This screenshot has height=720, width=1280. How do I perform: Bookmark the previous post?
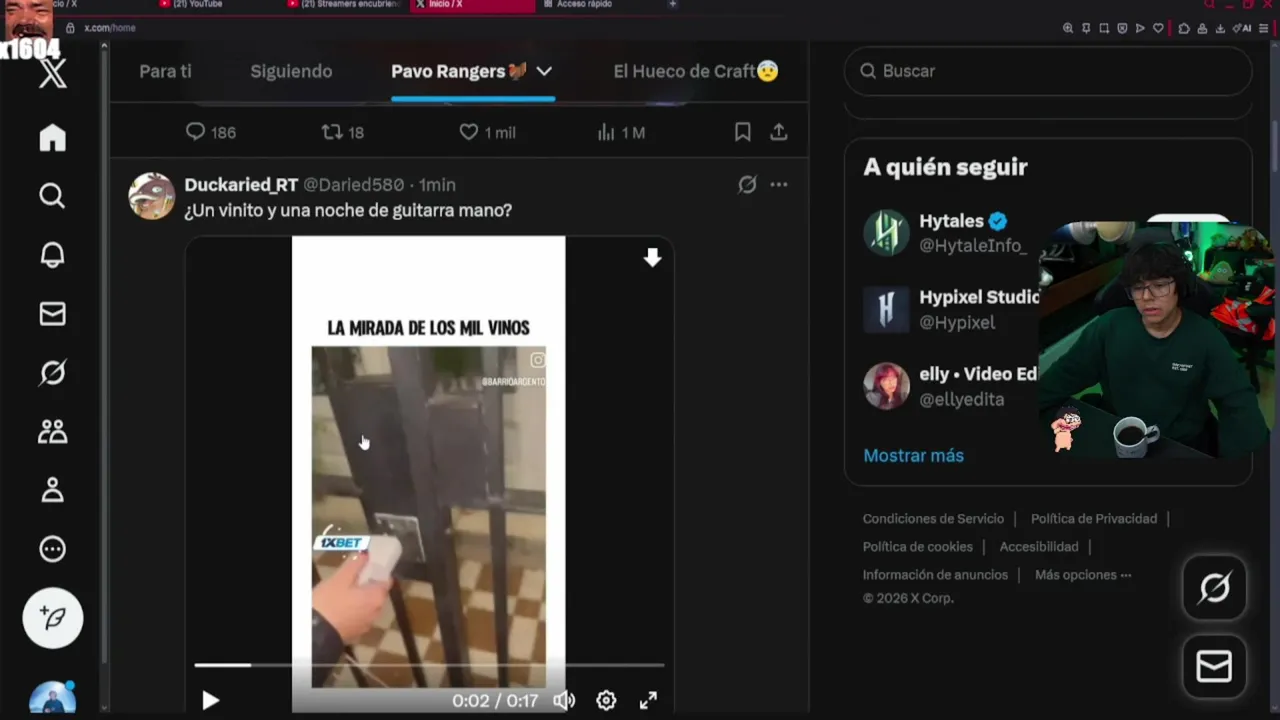(x=743, y=132)
